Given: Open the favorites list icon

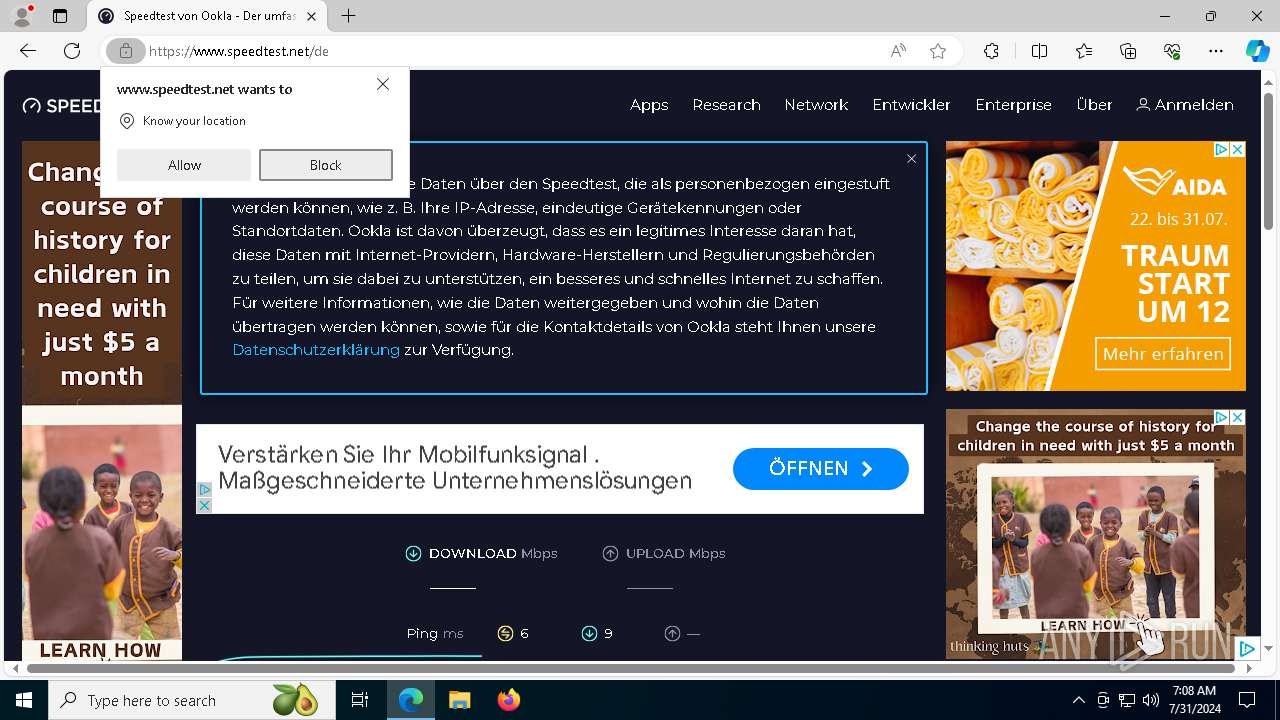Looking at the screenshot, I should (1084, 51).
